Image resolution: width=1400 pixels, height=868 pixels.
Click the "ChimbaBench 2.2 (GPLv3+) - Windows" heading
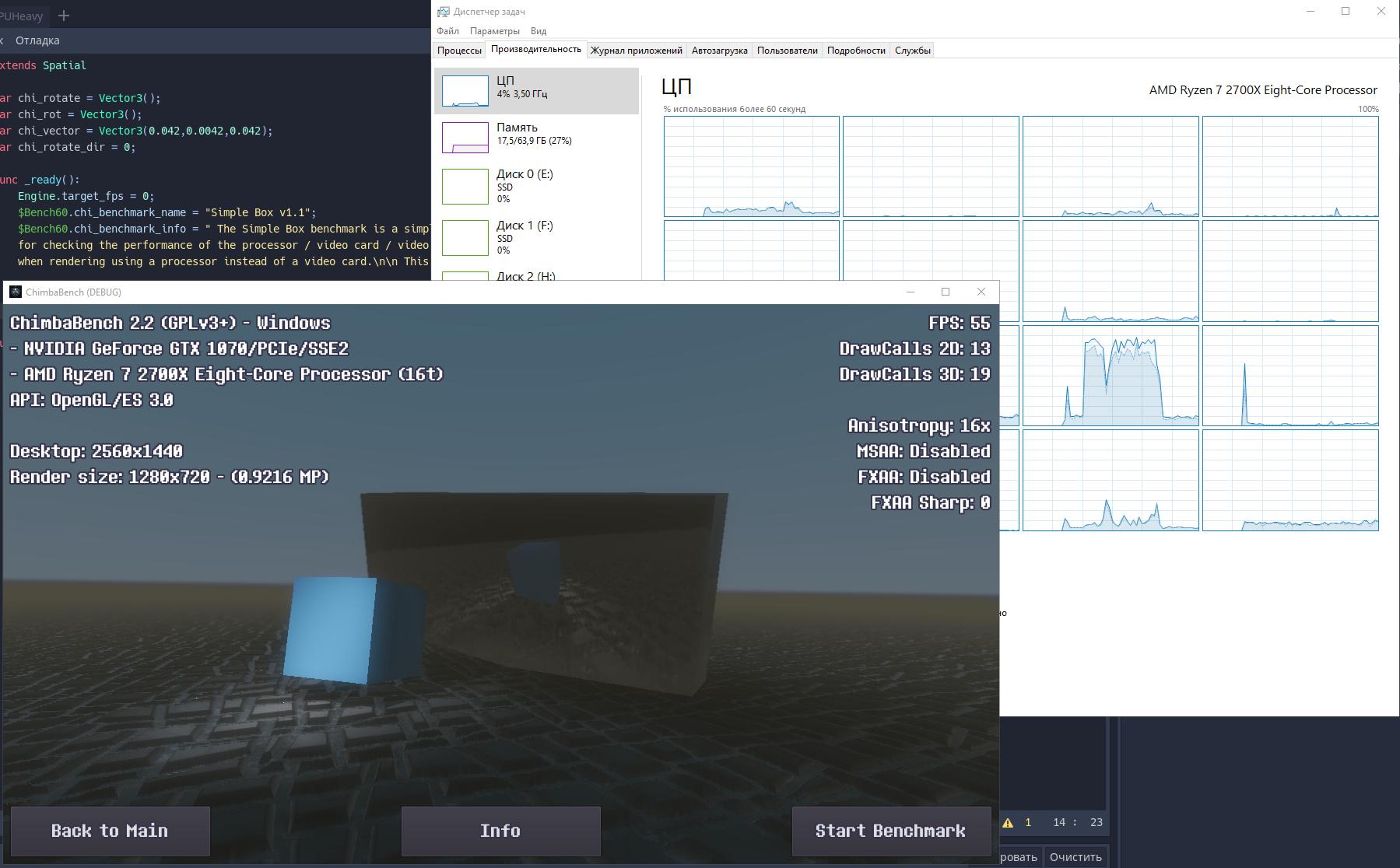tap(170, 323)
